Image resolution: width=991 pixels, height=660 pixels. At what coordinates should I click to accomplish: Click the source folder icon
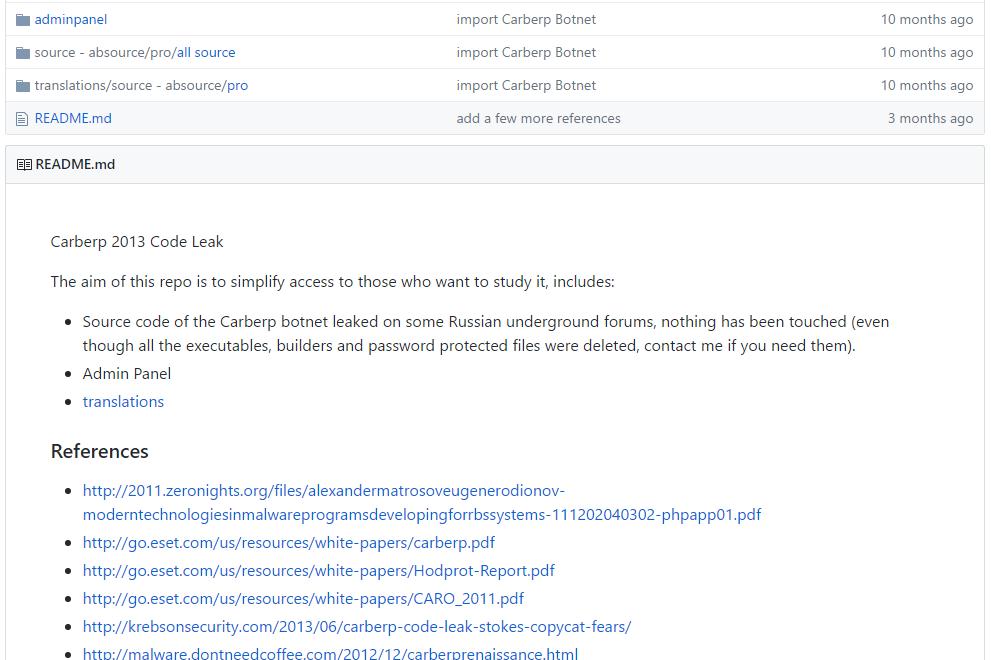click(x=23, y=52)
